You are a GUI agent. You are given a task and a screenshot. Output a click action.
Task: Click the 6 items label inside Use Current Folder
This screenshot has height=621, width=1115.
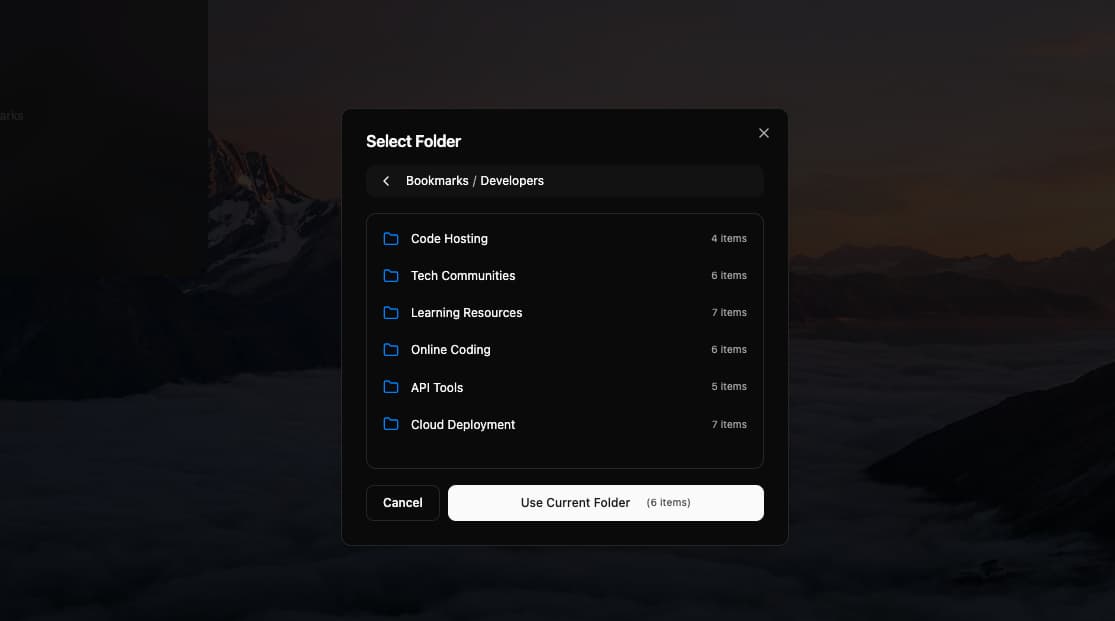coord(668,502)
